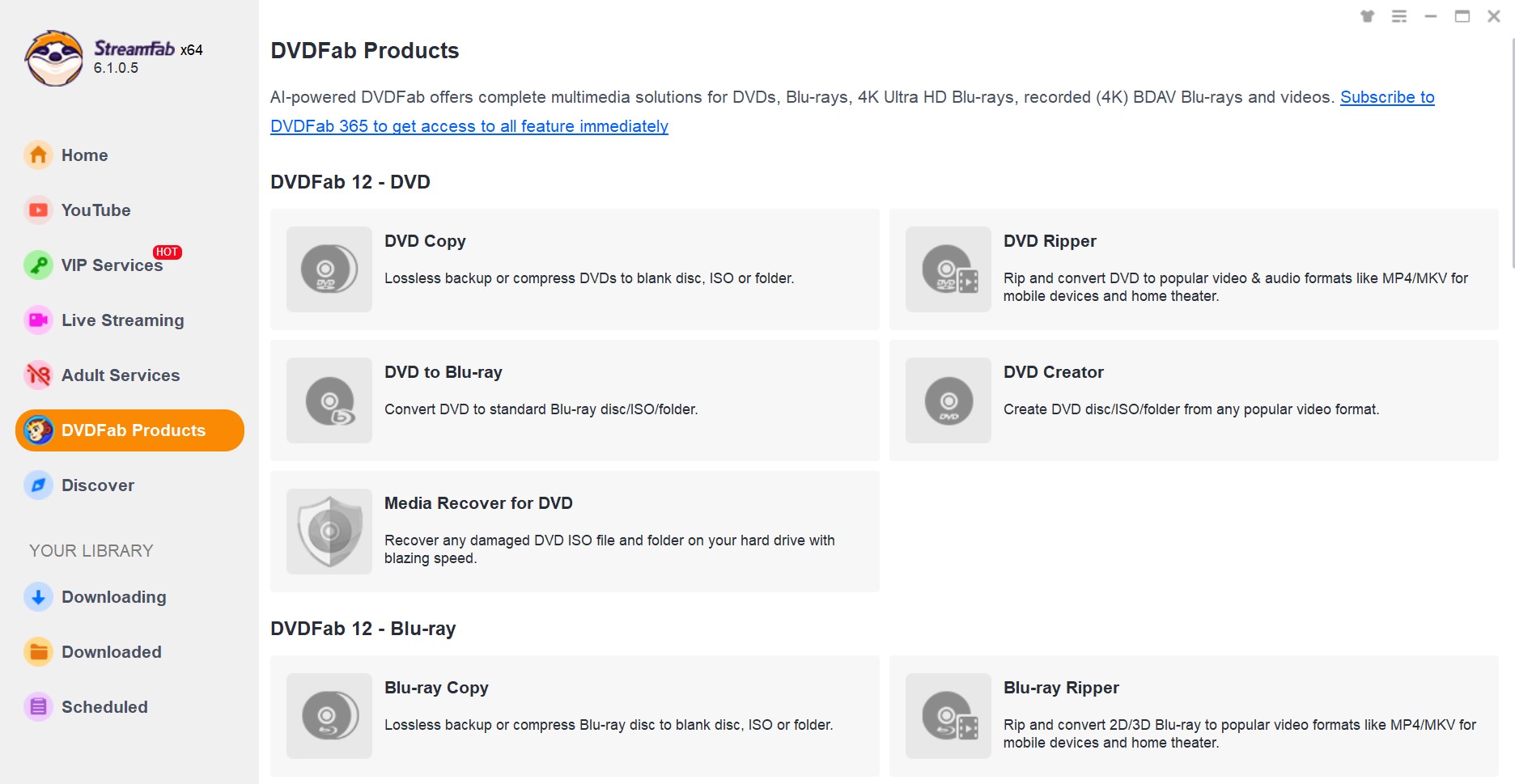Screen dimensions: 1515x784
Task: Click the StreamFab sloth logo
Action: click(53, 59)
